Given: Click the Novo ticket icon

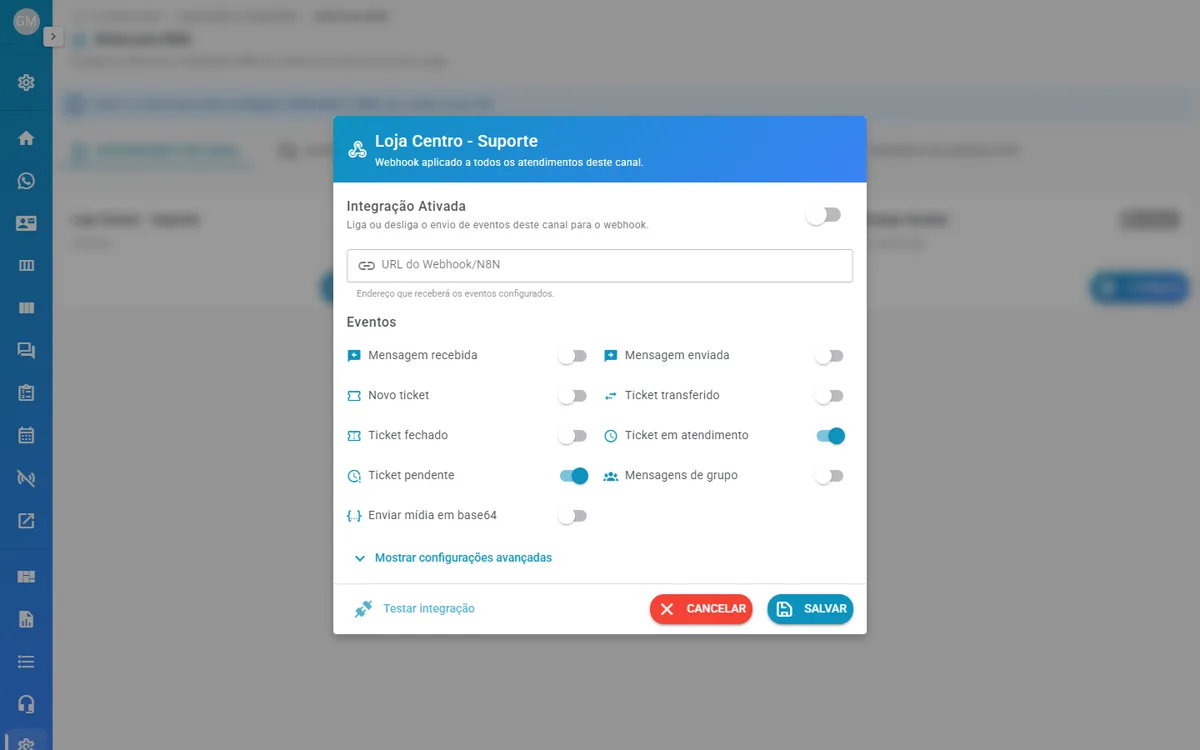Looking at the screenshot, I should pyautogui.click(x=354, y=396).
